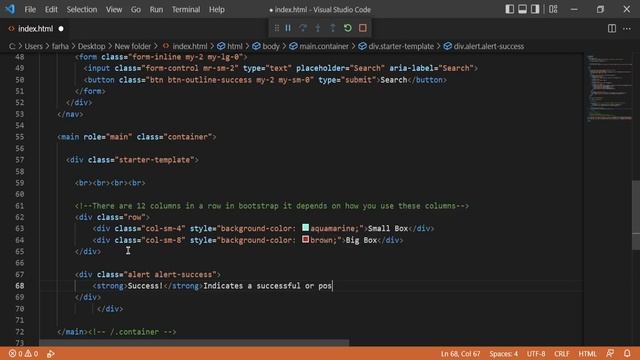Expand the div.starter-template breadcrumb
The height and width of the screenshot is (360, 640).
click(401, 46)
